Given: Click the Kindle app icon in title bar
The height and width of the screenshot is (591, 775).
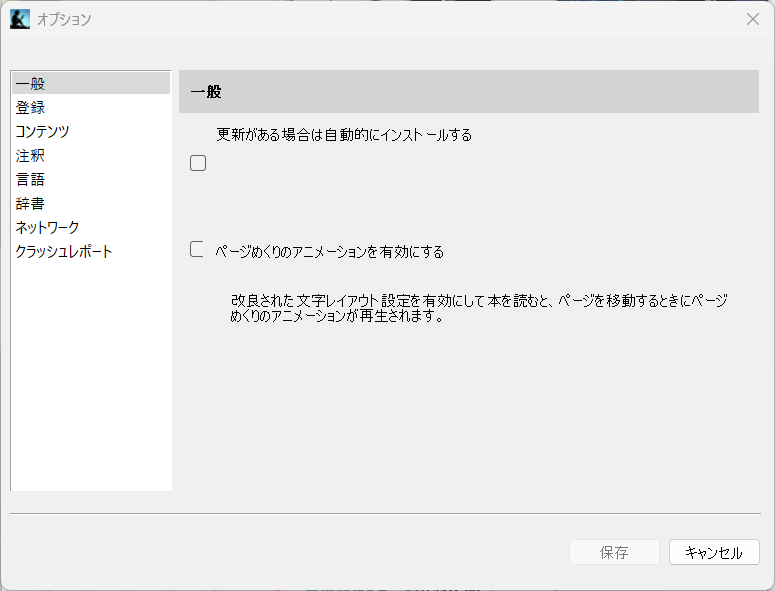Looking at the screenshot, I should (x=20, y=19).
